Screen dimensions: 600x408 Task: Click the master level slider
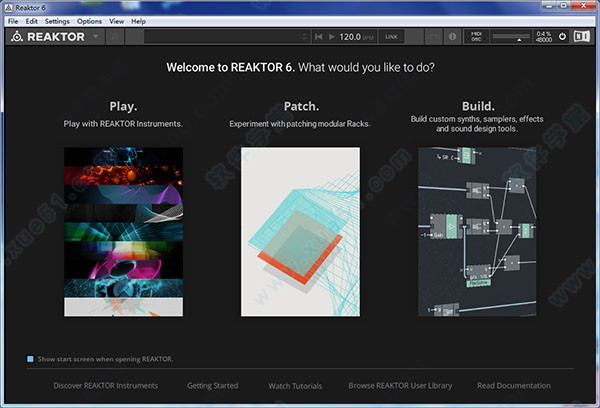511,37
